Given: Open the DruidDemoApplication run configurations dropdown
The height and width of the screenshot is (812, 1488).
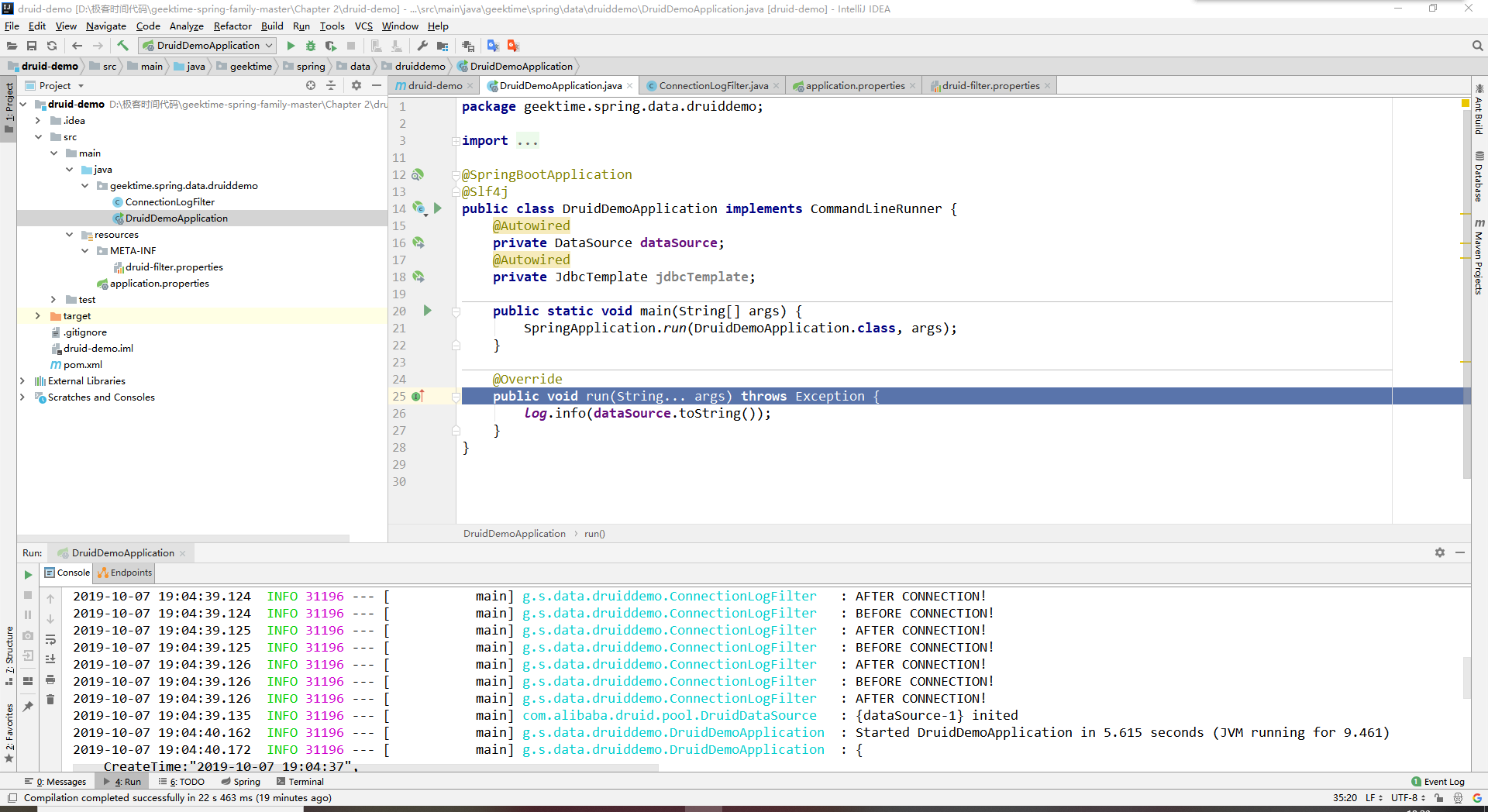Looking at the screenshot, I should click(269, 45).
